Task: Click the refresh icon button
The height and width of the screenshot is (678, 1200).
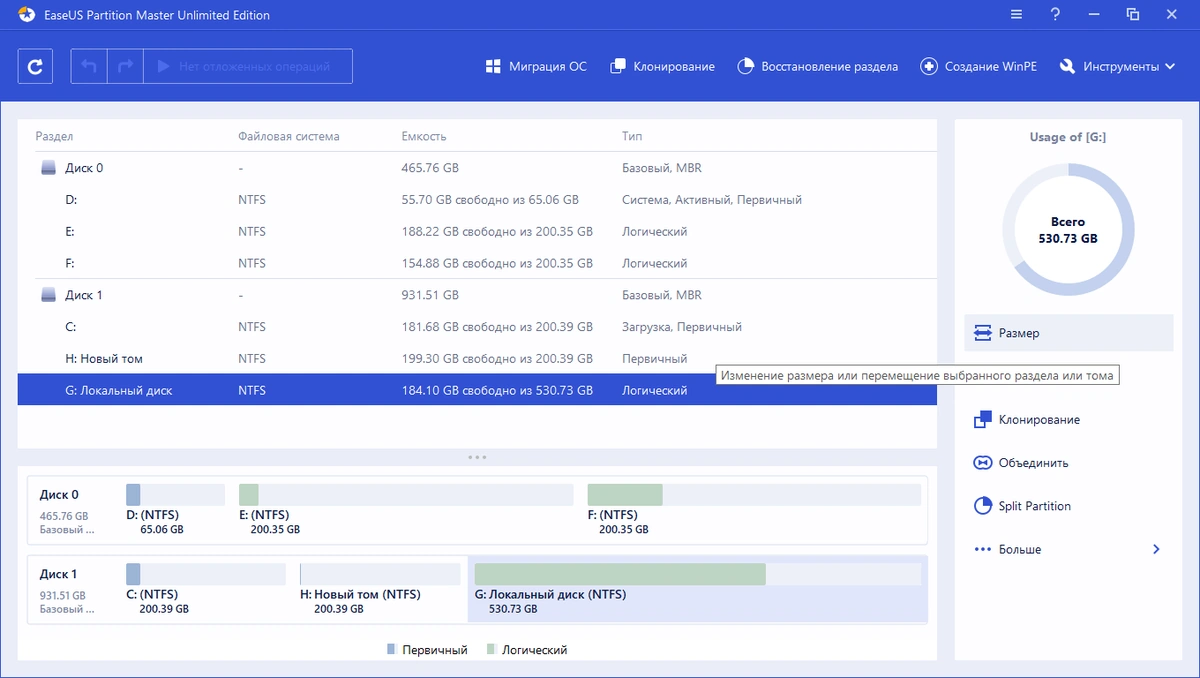Action: [35, 67]
